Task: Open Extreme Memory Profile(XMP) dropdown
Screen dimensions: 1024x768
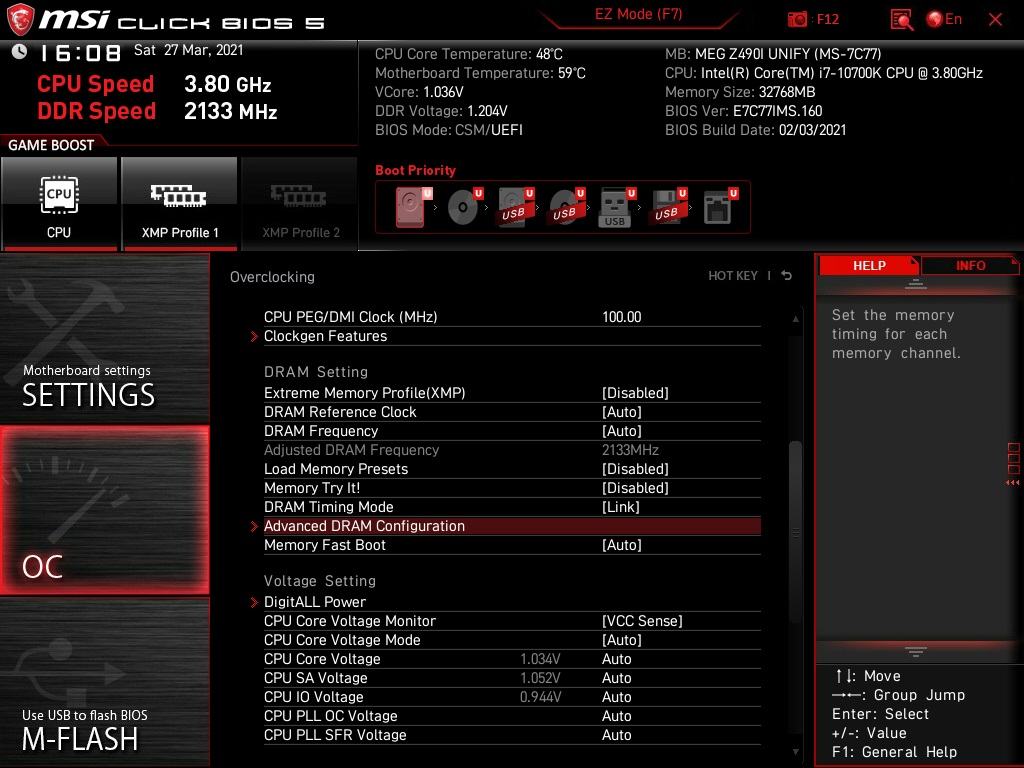Action: tap(635, 393)
